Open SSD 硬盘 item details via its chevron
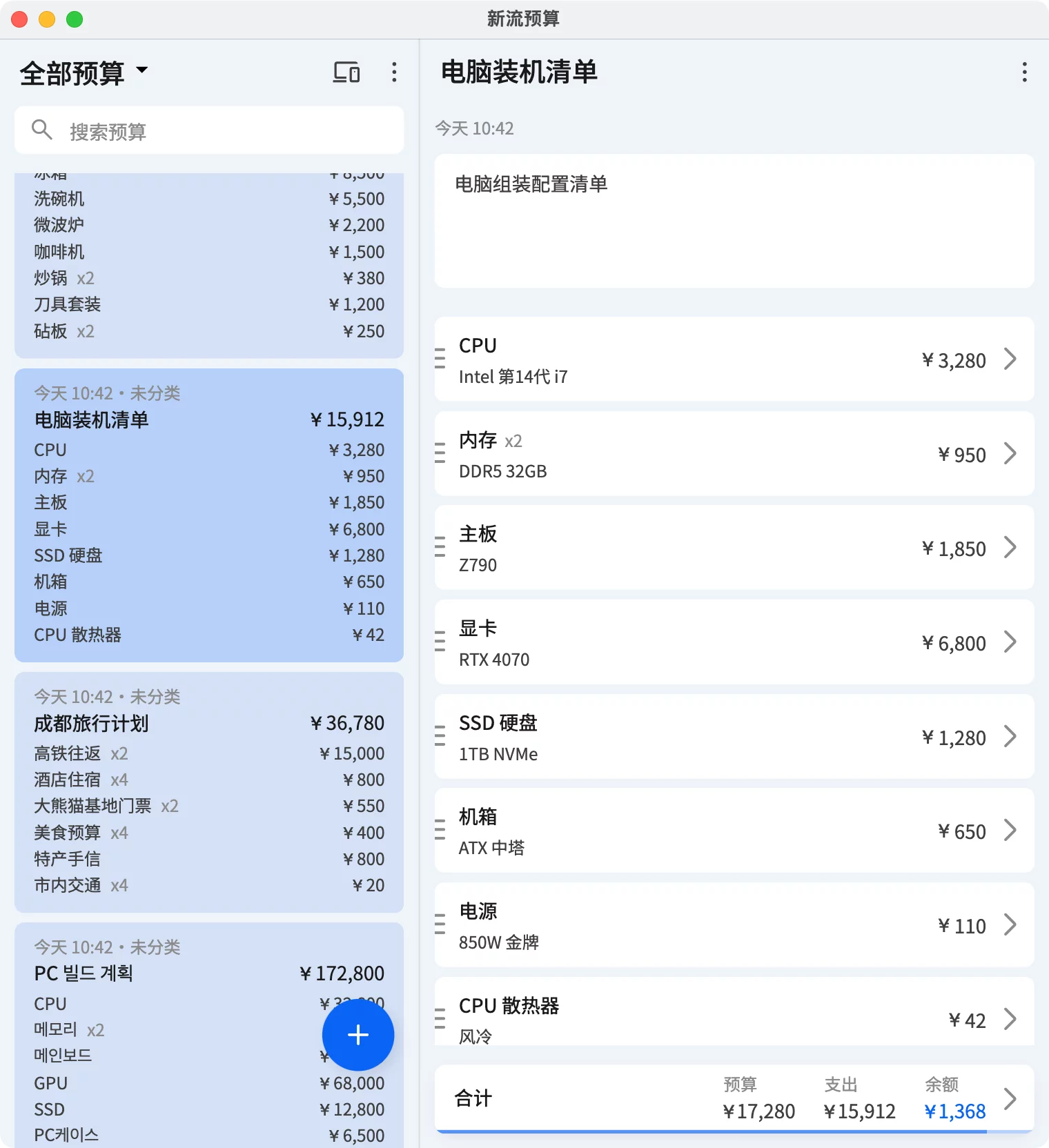Image resolution: width=1049 pixels, height=1148 pixels. (1010, 736)
